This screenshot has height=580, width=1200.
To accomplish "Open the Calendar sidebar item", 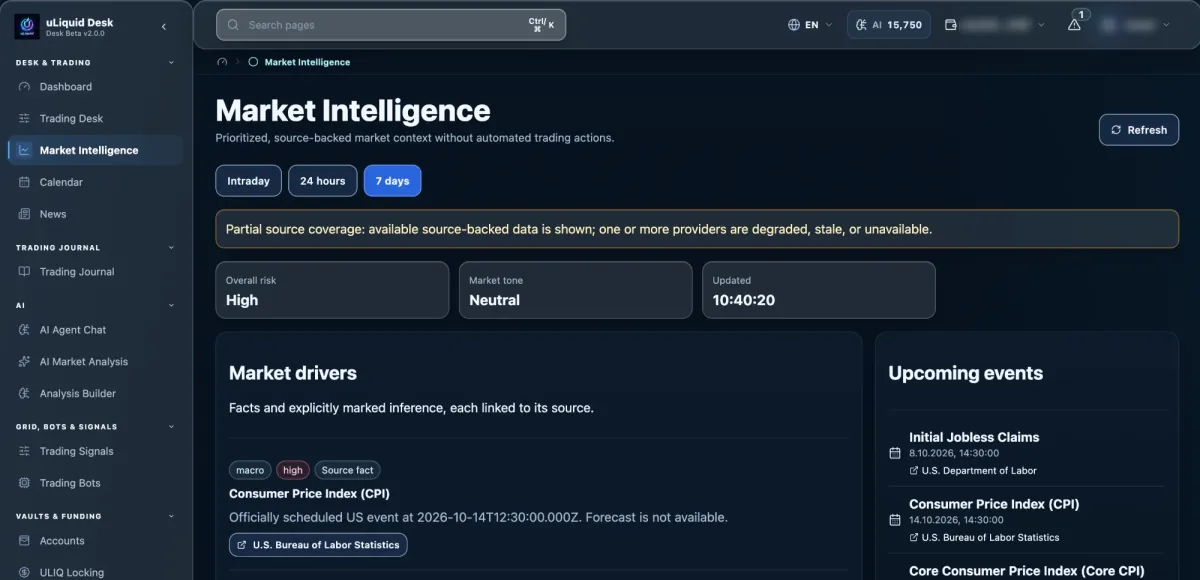I will pos(95,182).
